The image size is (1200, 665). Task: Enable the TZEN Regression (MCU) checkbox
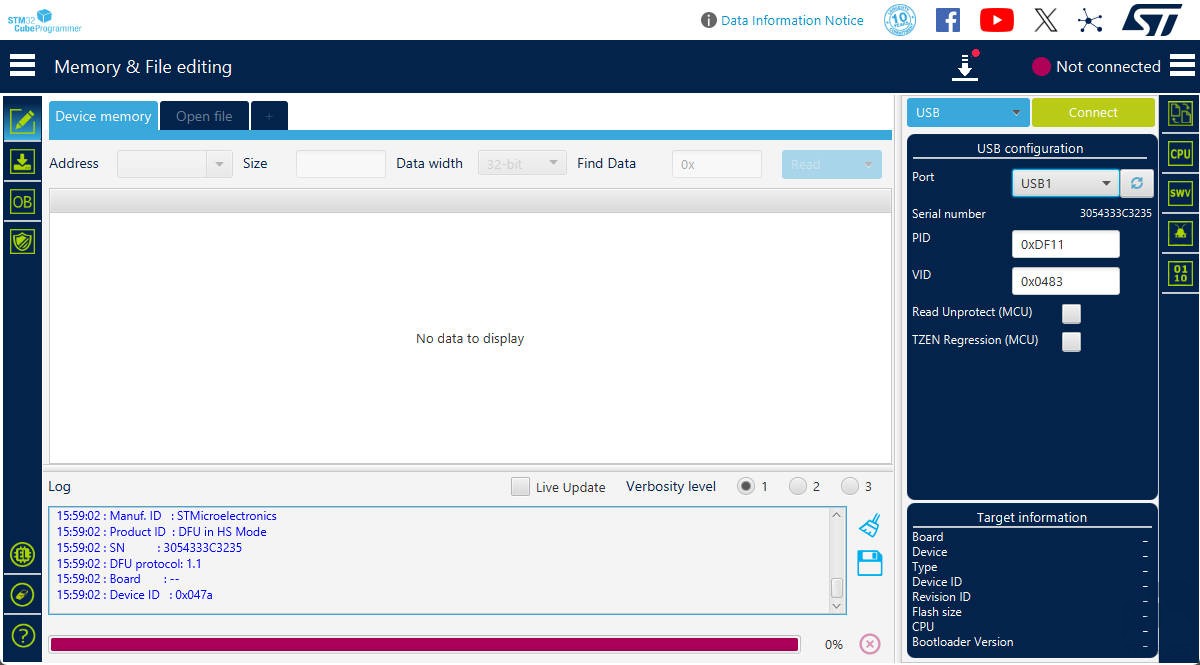[1071, 342]
